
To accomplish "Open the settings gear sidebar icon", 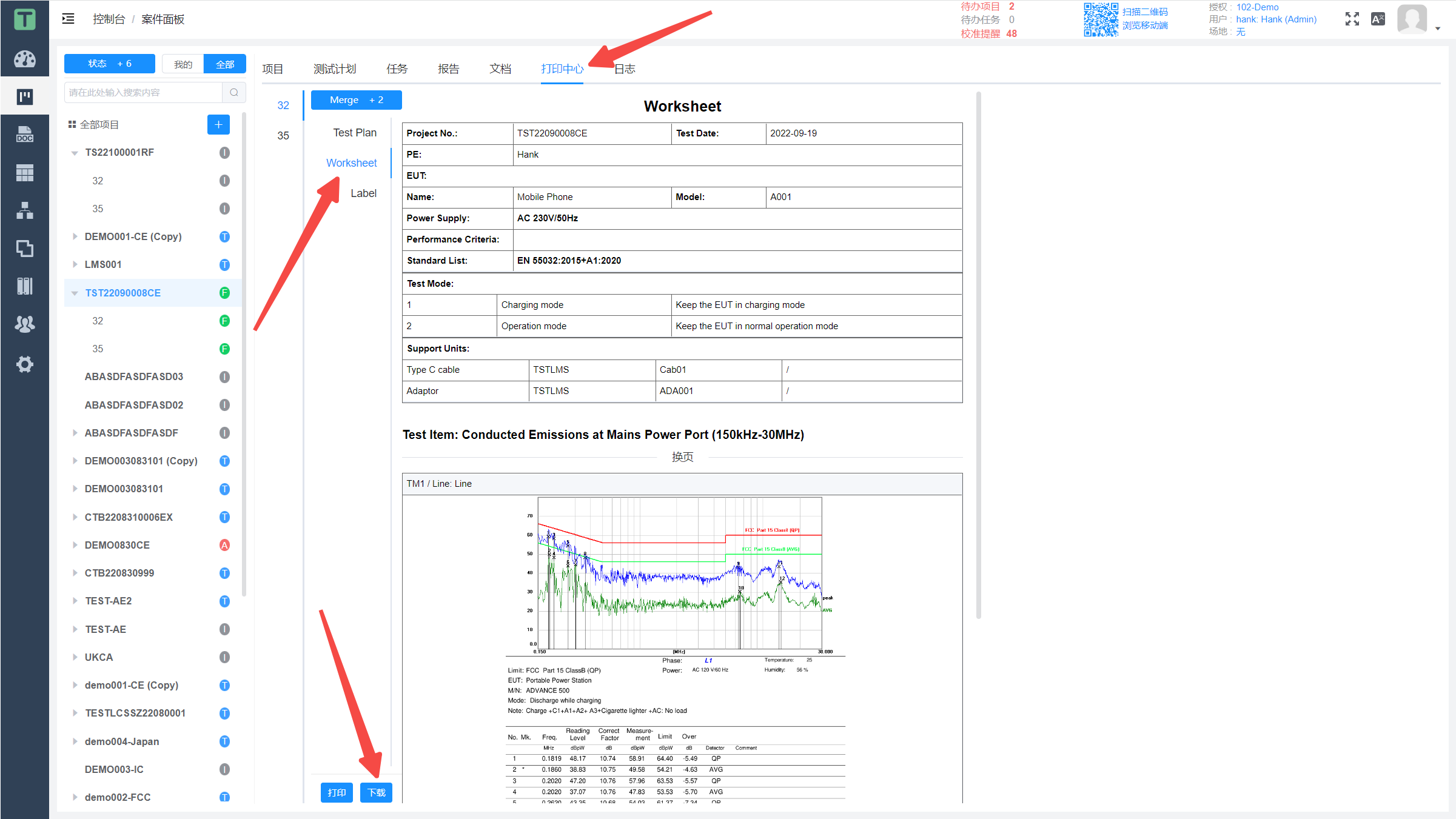I will coord(25,364).
